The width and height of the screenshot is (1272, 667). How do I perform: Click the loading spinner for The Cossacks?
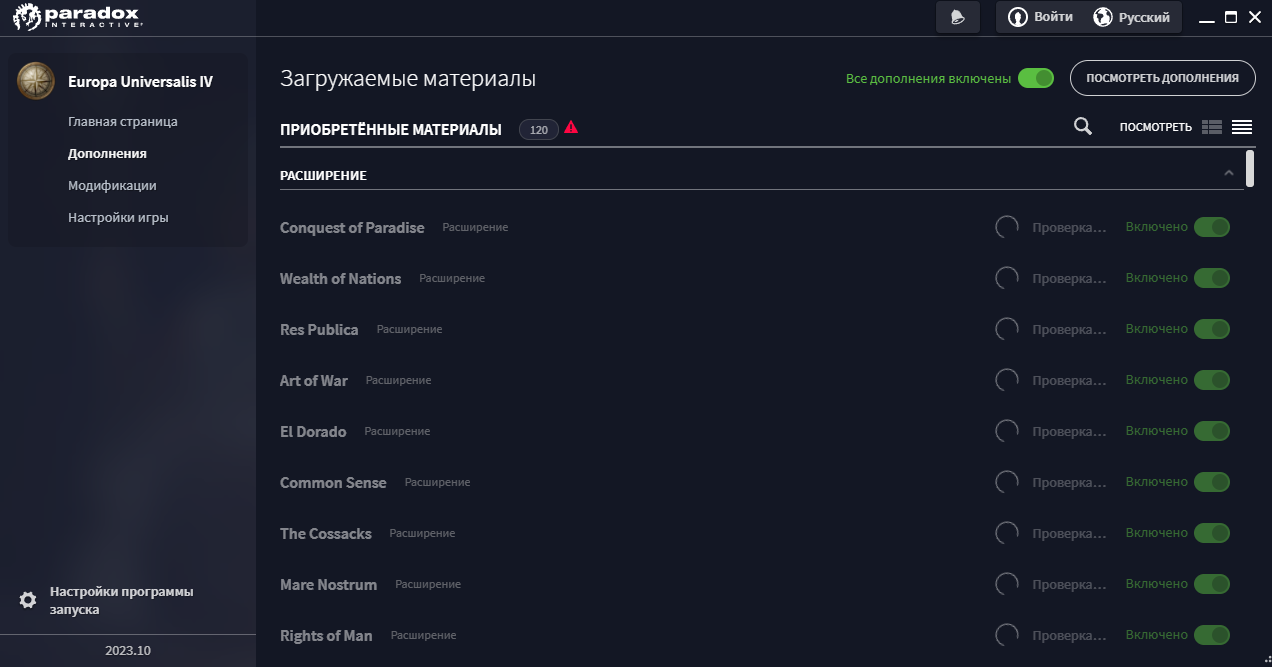(1007, 533)
